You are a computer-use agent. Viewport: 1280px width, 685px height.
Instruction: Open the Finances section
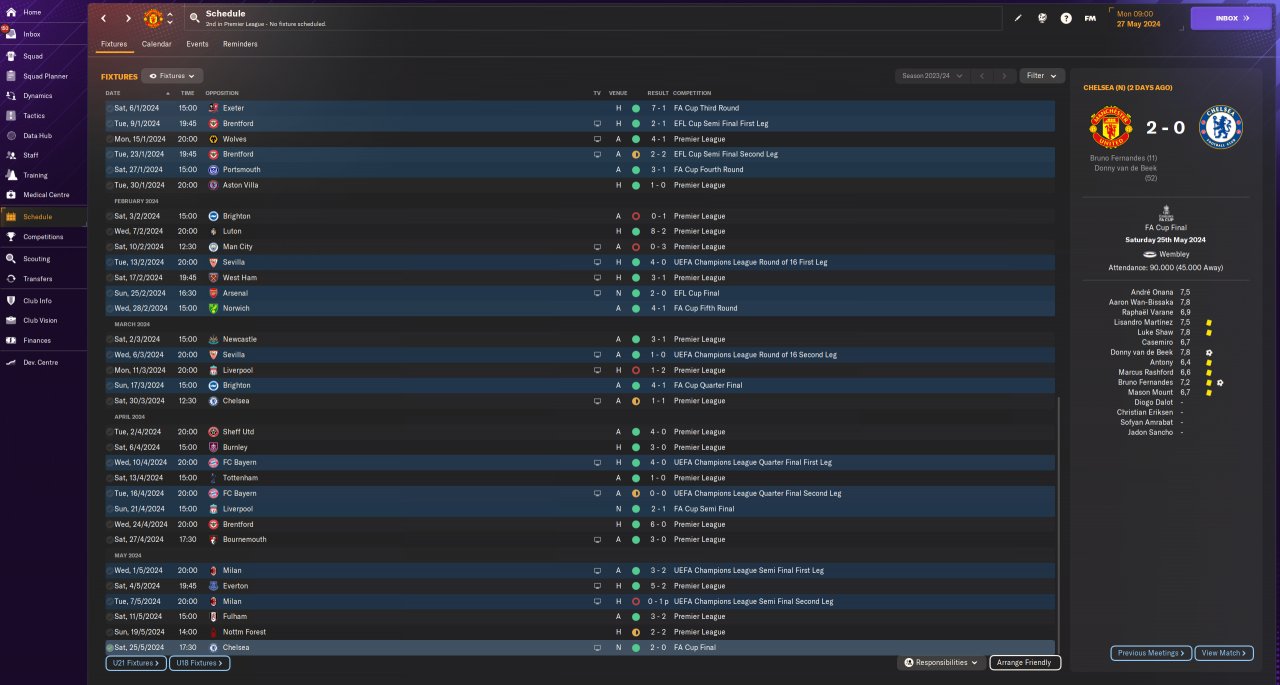[x=37, y=341]
